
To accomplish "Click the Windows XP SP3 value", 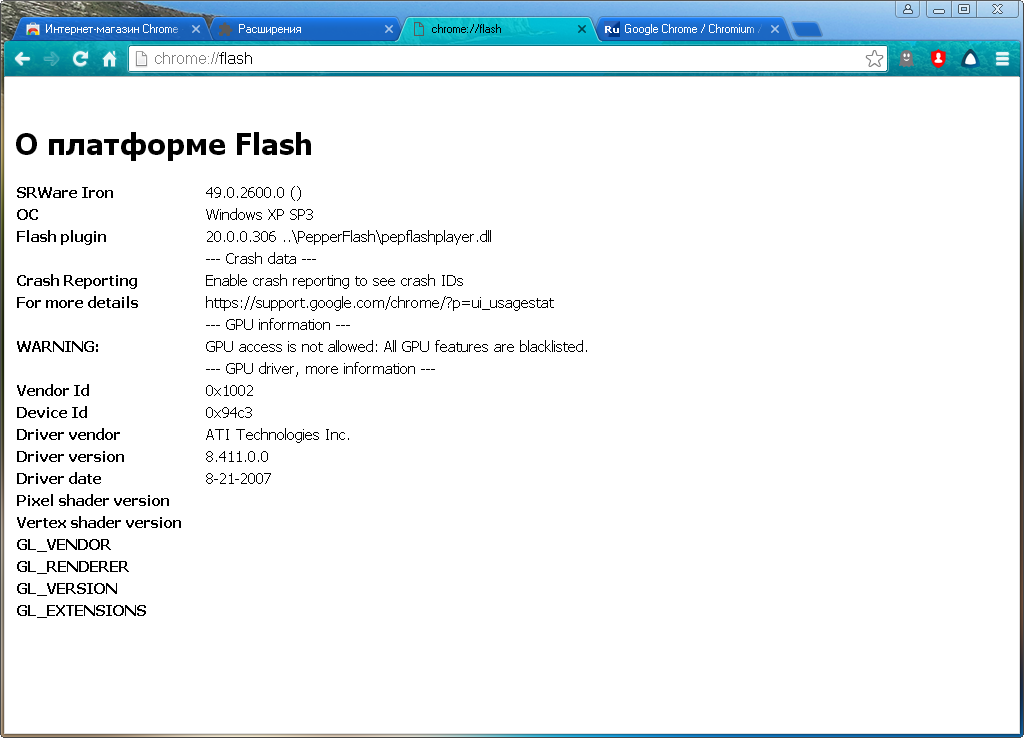I will [x=259, y=215].
